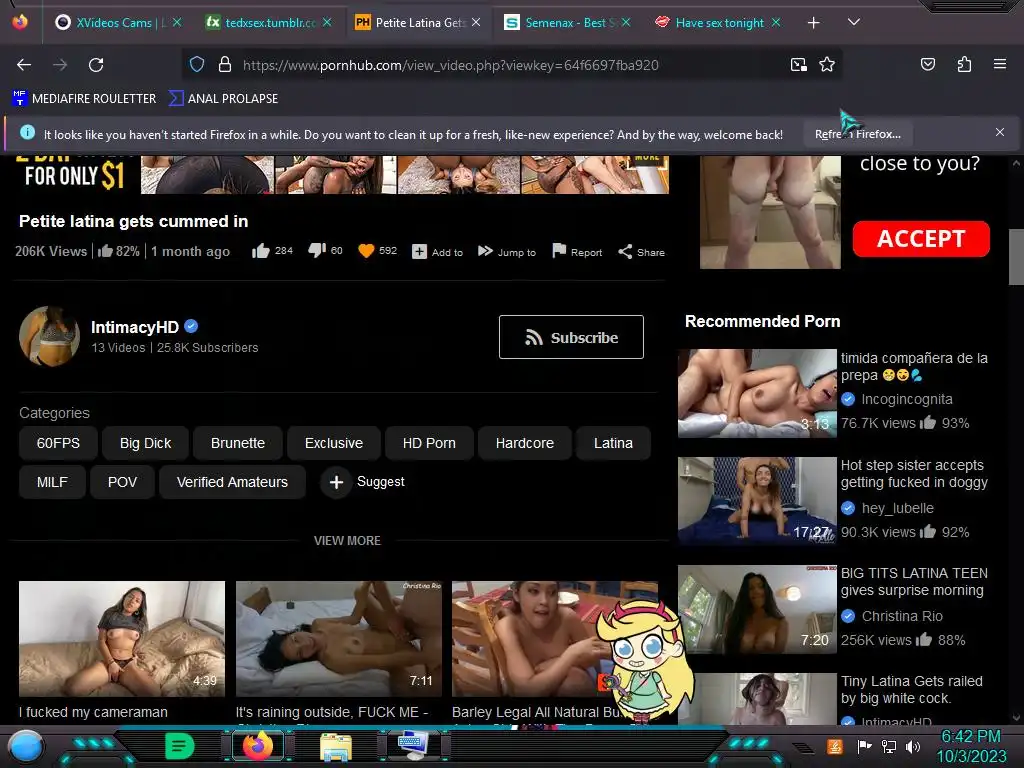
Task: Open the Action Center flag tray icon
Action: pos(864,746)
